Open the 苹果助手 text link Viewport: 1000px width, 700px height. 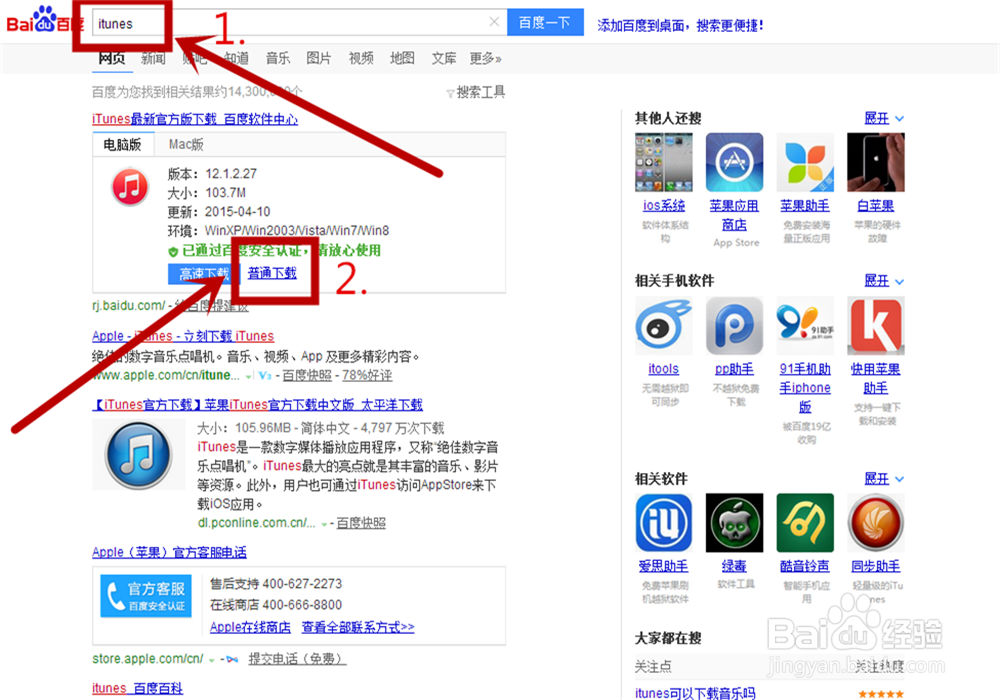[x=805, y=205]
